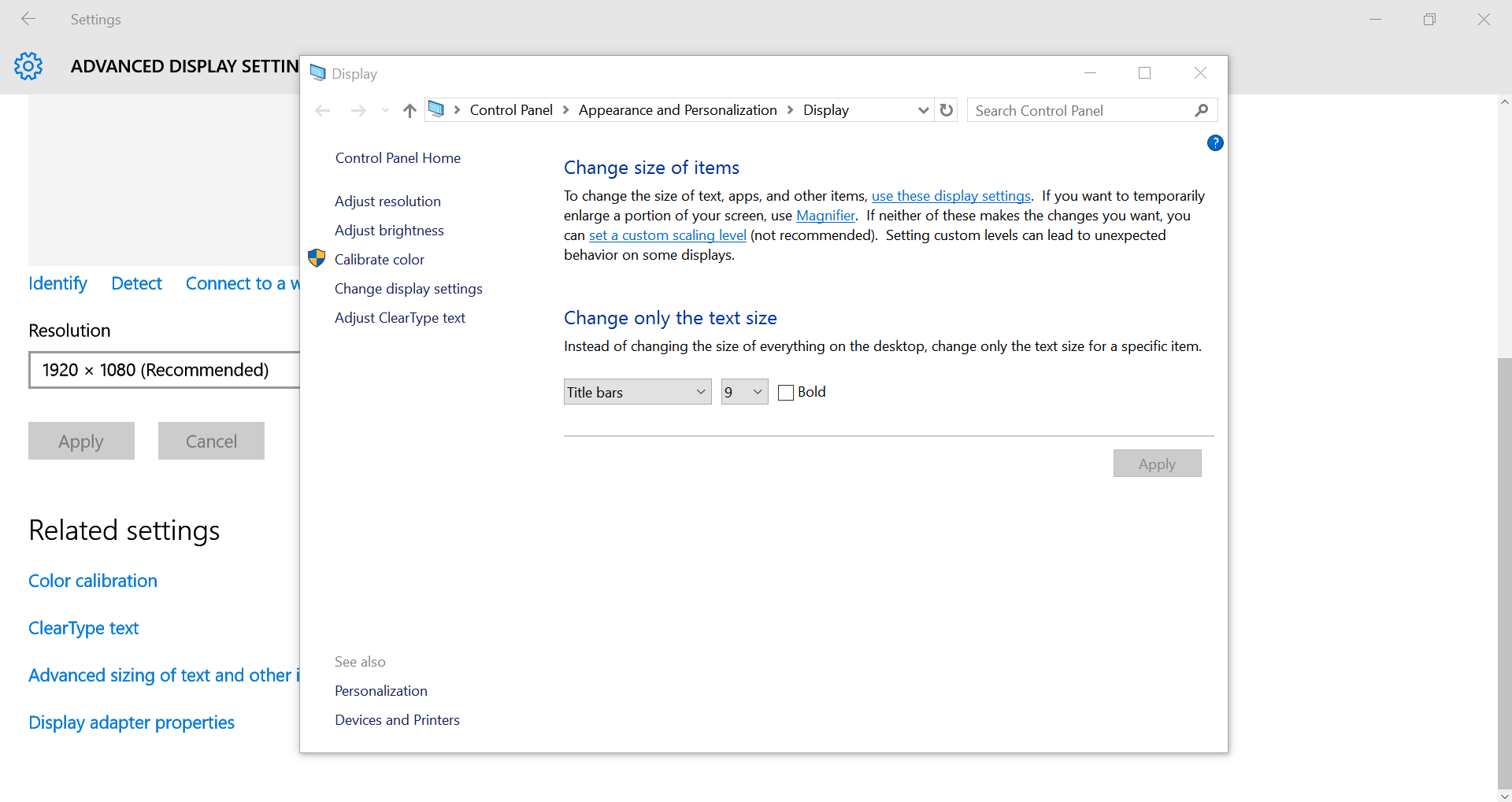The height and width of the screenshot is (802, 1512).
Task: Expand the chevron before Control Panel breadcrumb
Action: tap(457, 110)
